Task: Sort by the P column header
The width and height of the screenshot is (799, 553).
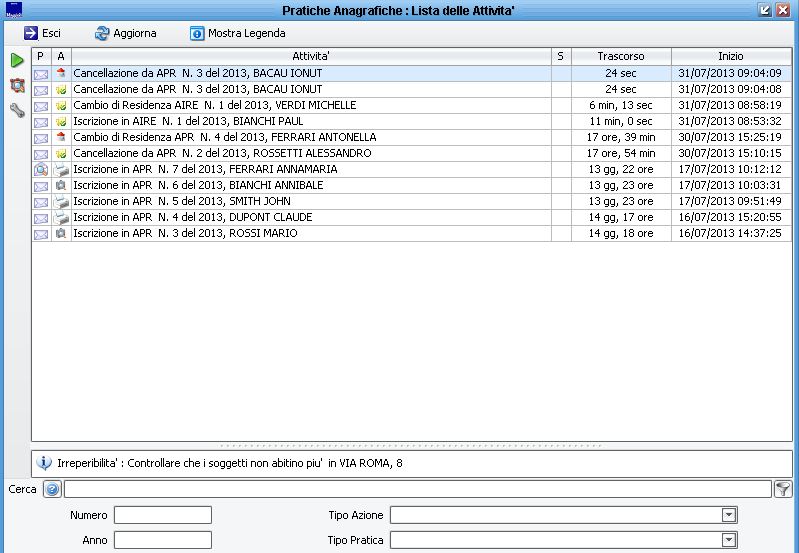Action: pos(41,56)
